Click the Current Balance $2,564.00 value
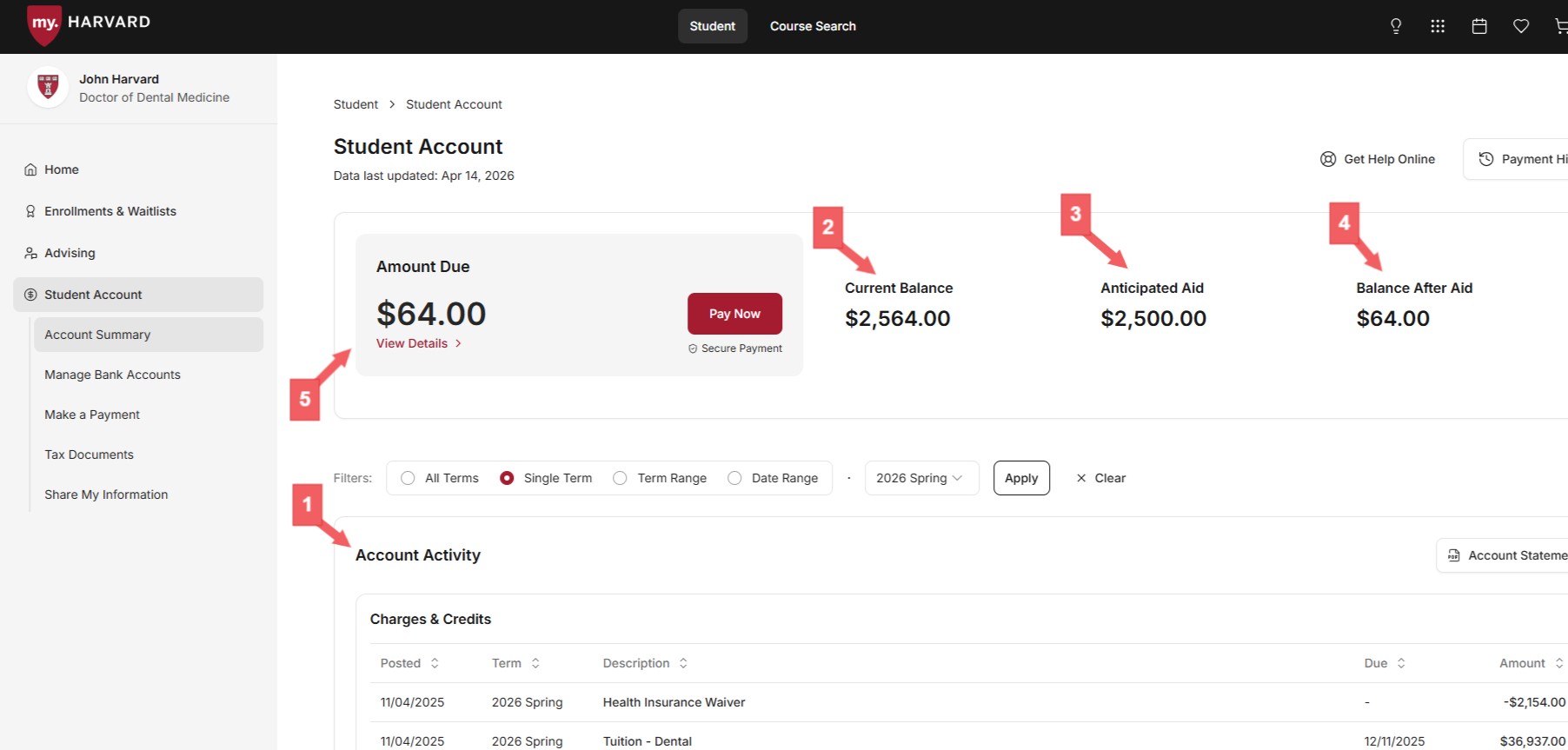The image size is (1568, 750). 898,319
